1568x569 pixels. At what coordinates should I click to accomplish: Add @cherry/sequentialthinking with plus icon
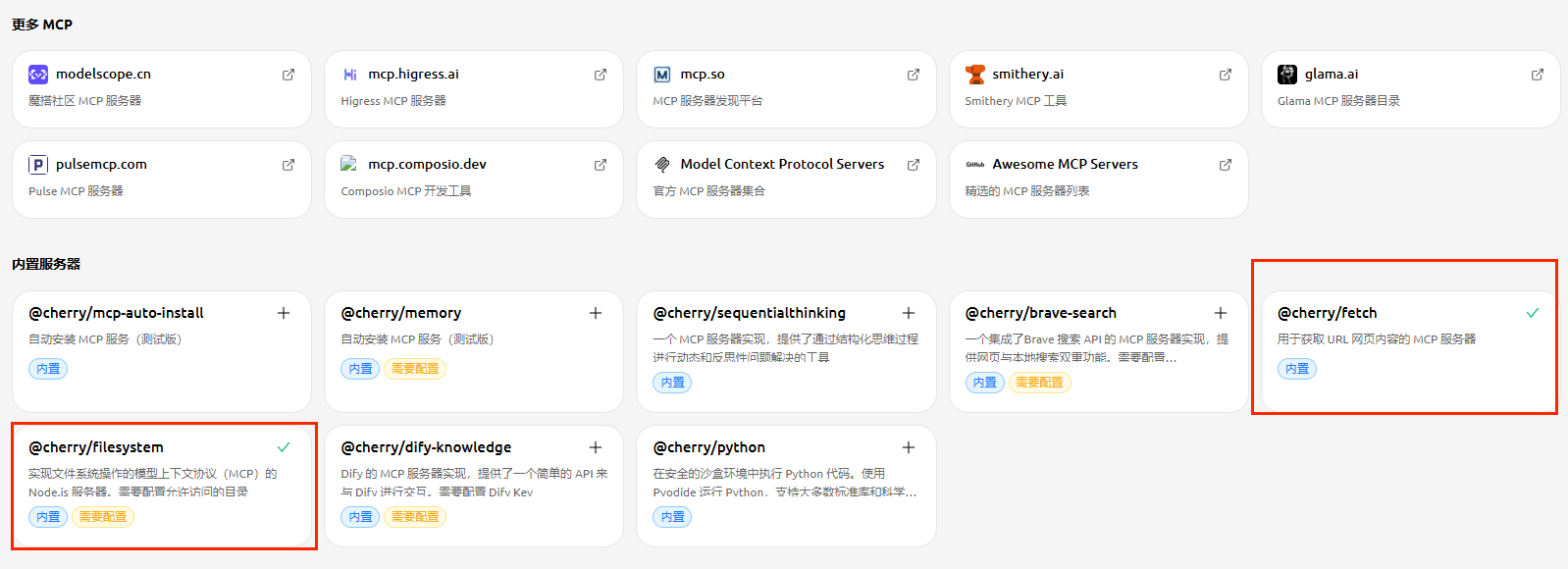(909, 313)
